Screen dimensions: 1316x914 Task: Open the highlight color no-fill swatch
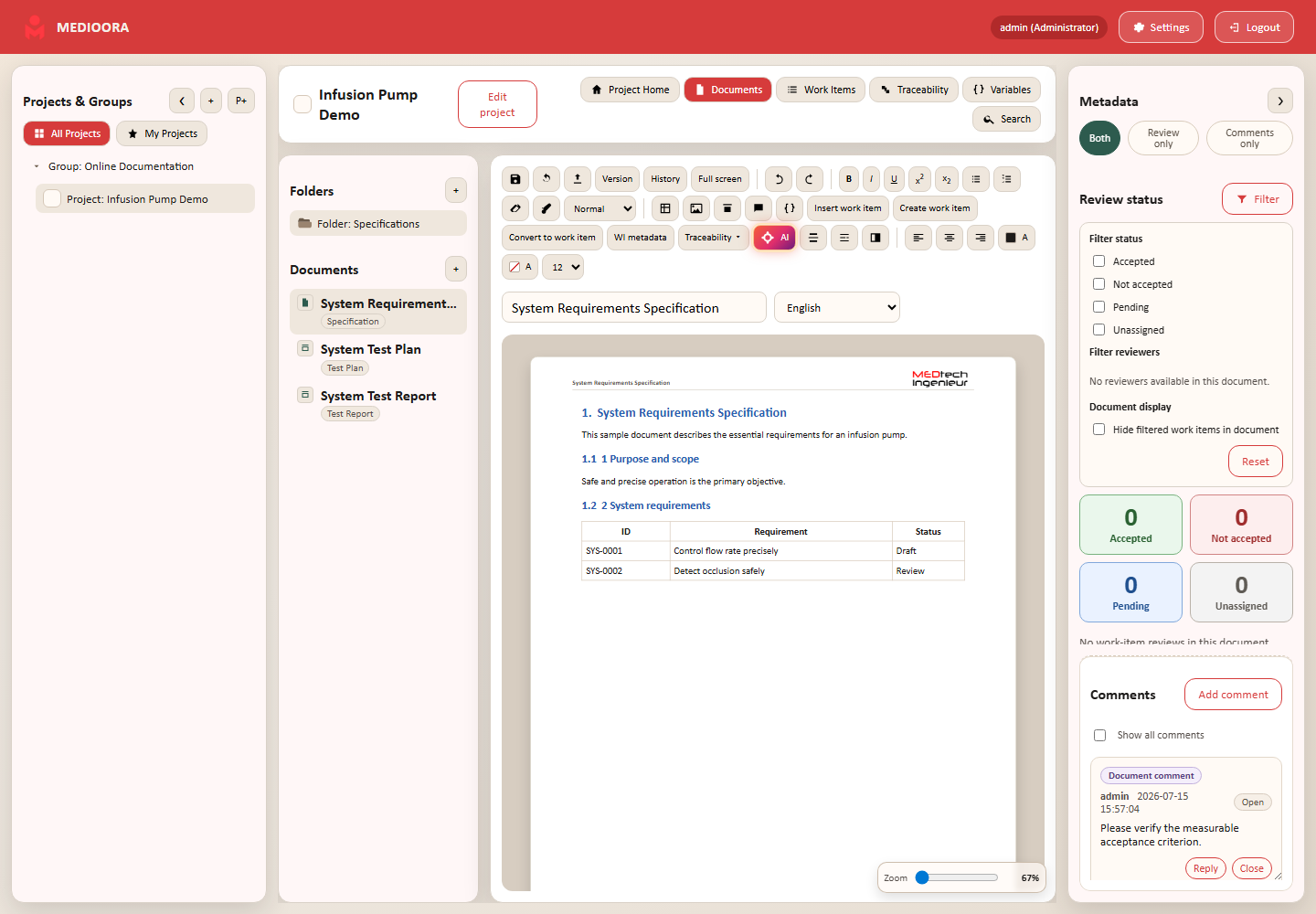520,267
